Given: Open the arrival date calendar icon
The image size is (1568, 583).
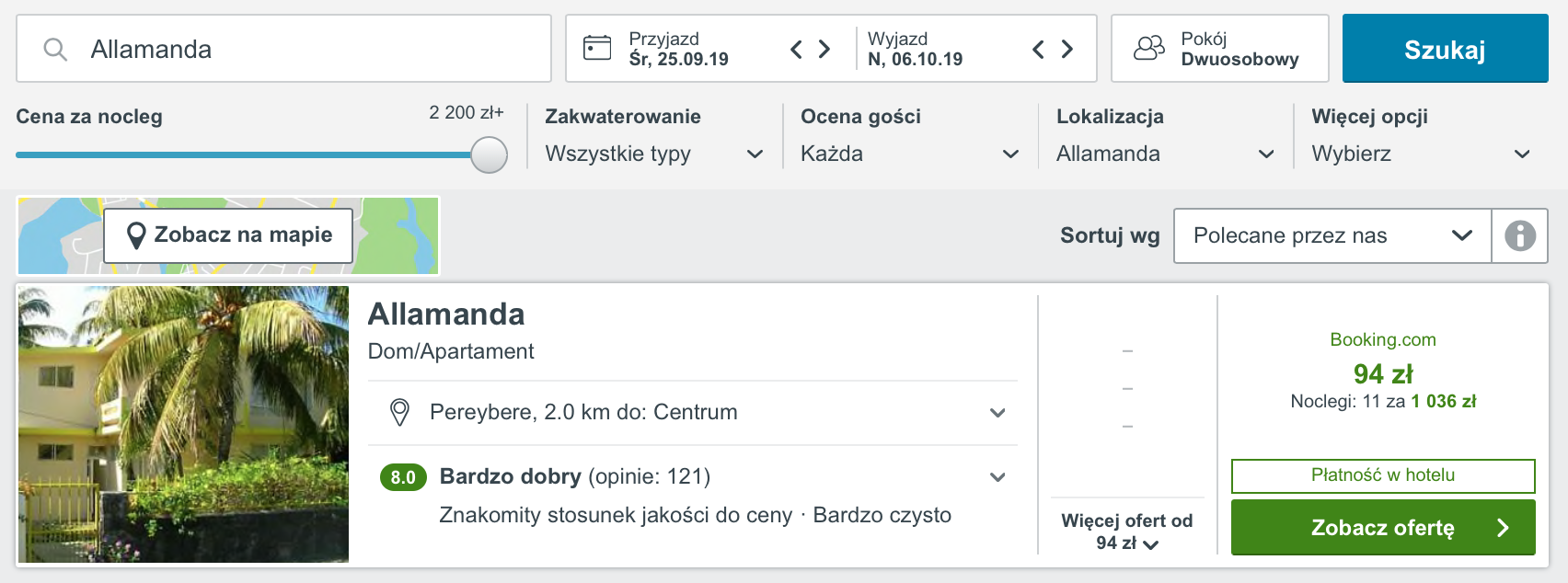Looking at the screenshot, I should tap(597, 48).
